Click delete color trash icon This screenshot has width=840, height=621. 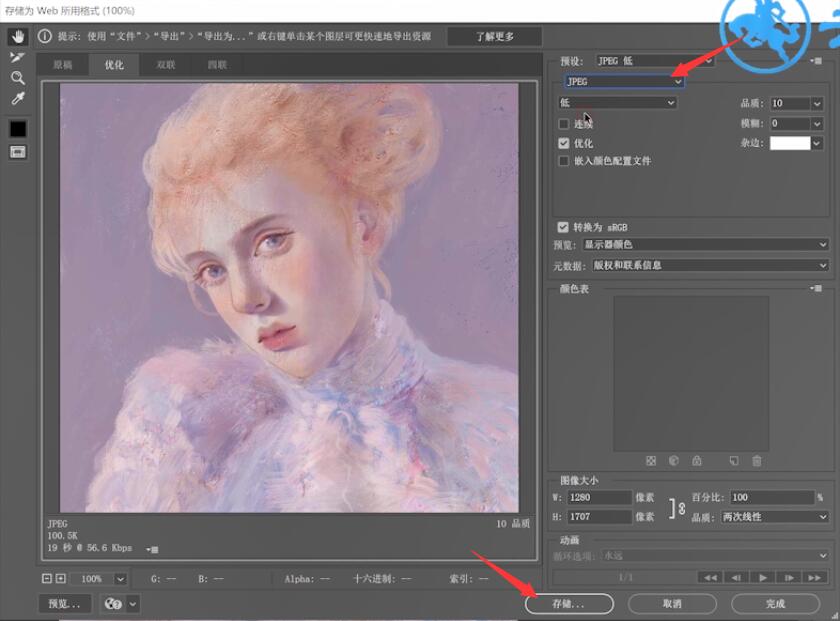(x=756, y=461)
